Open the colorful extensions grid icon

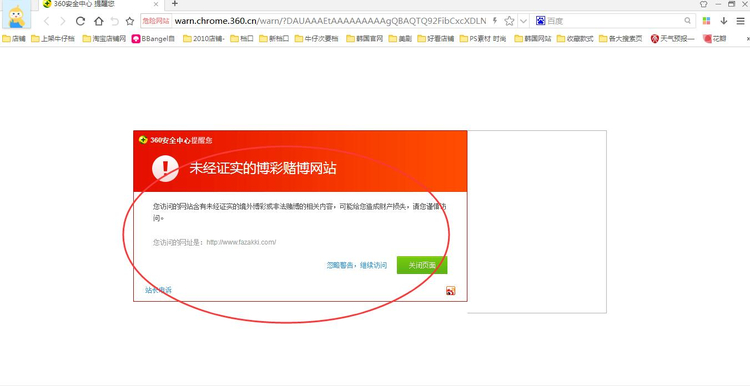point(706,21)
